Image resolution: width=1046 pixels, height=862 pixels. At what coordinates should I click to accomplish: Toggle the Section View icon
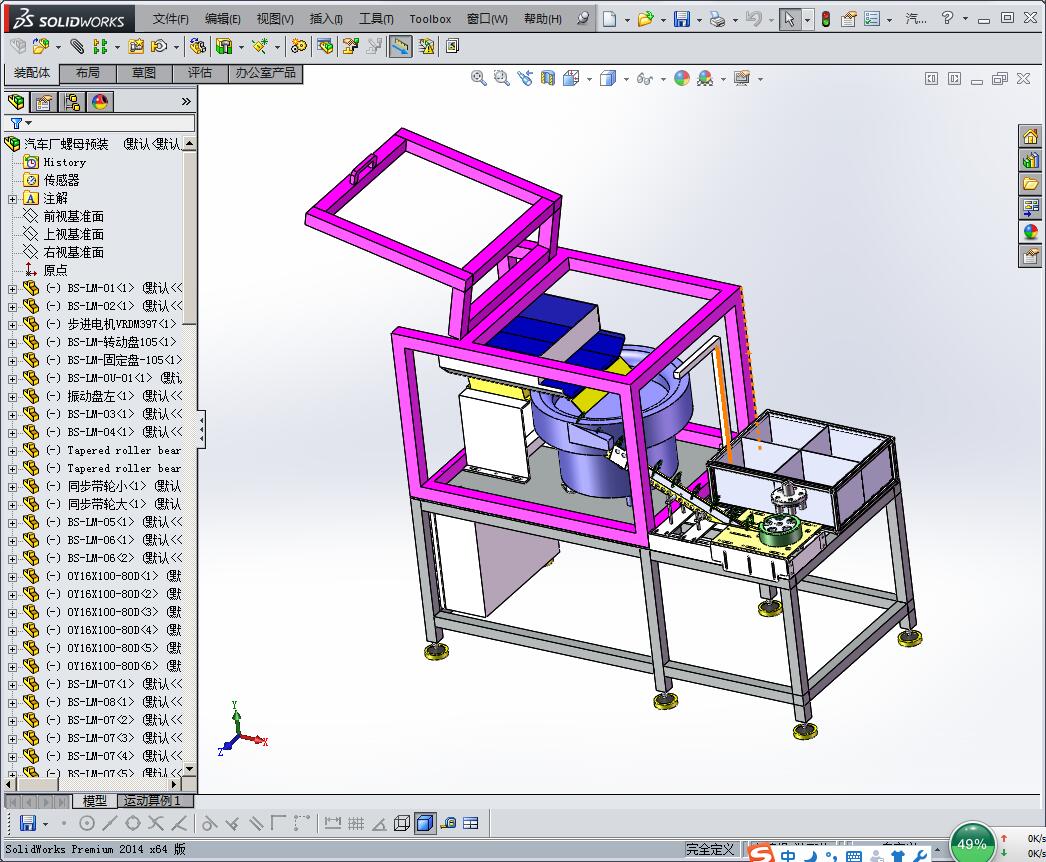[x=548, y=78]
